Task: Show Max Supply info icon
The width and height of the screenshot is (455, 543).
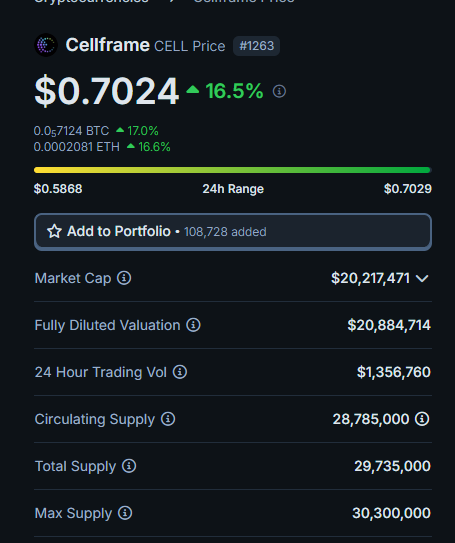Action: 125,513
